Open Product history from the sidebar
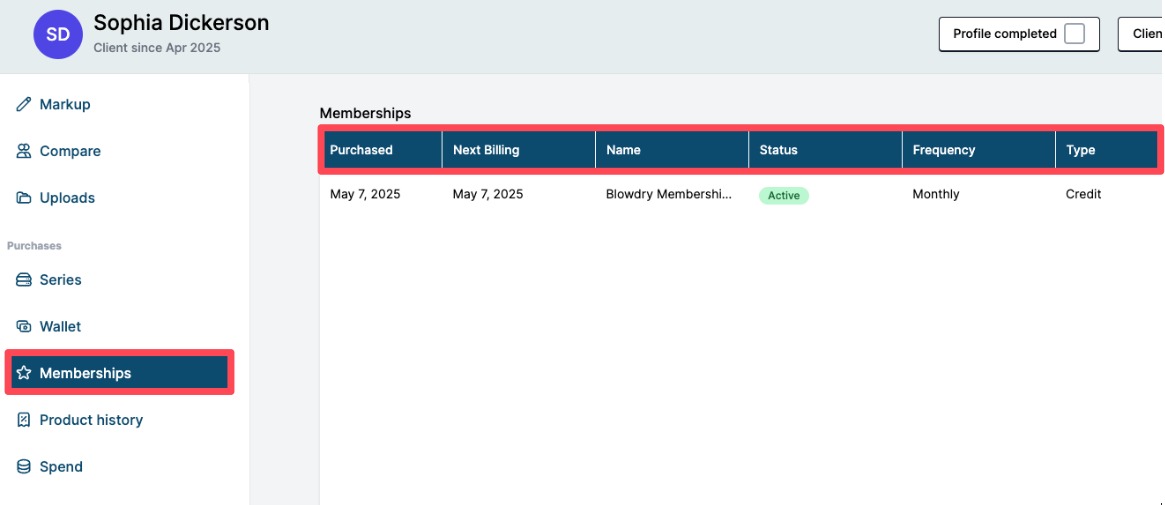Viewport: 1165px width, 505px height. [91, 420]
